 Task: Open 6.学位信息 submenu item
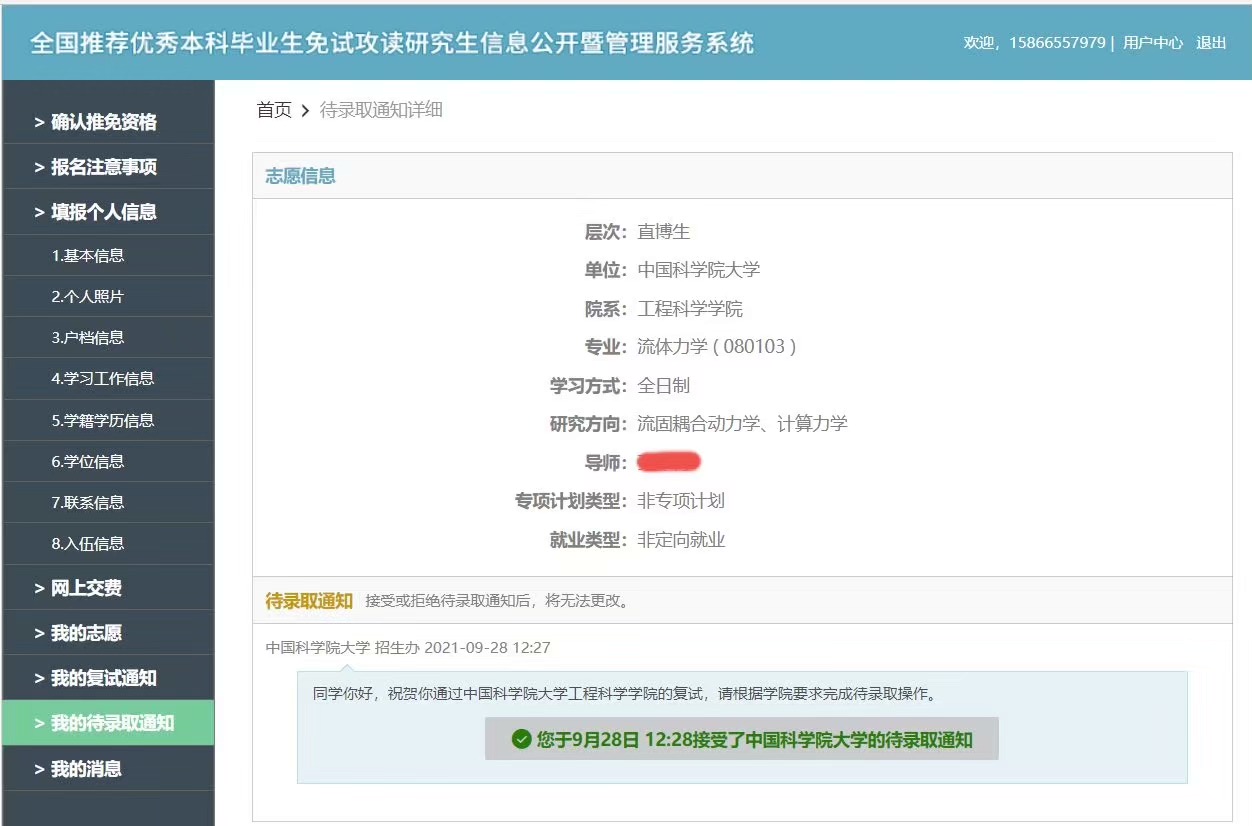88,462
